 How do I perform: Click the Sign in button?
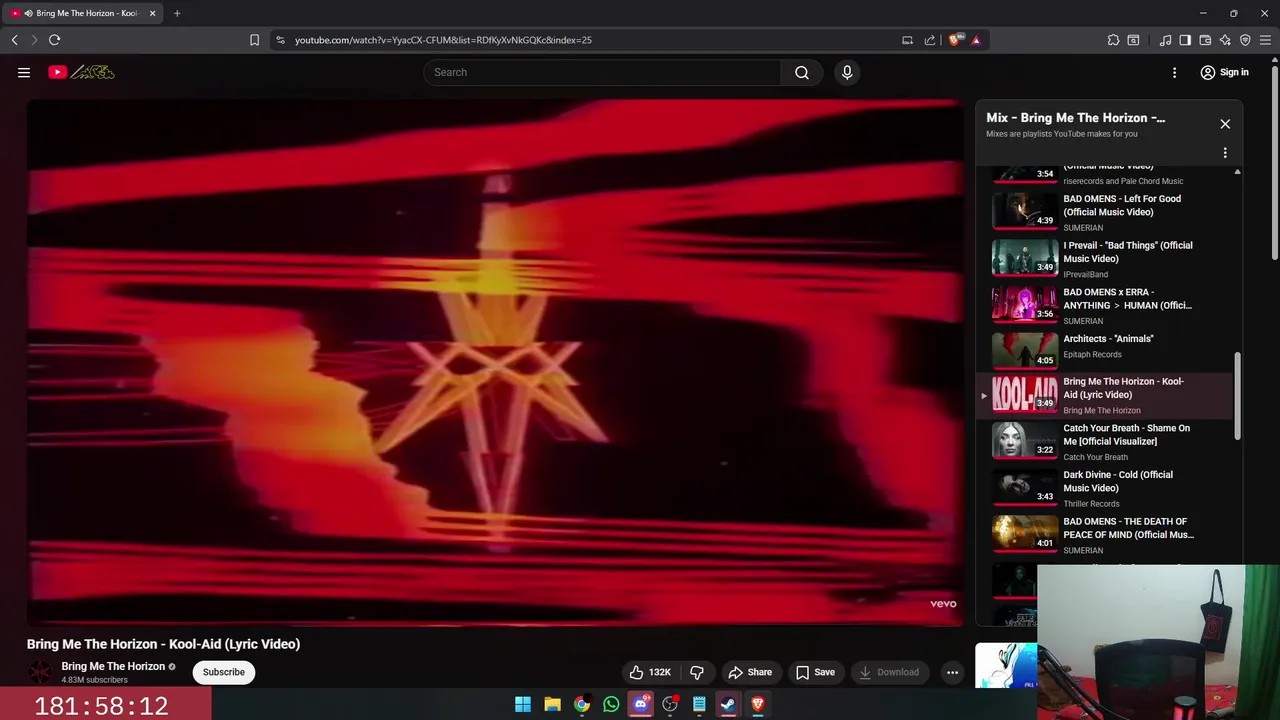[1224, 72]
